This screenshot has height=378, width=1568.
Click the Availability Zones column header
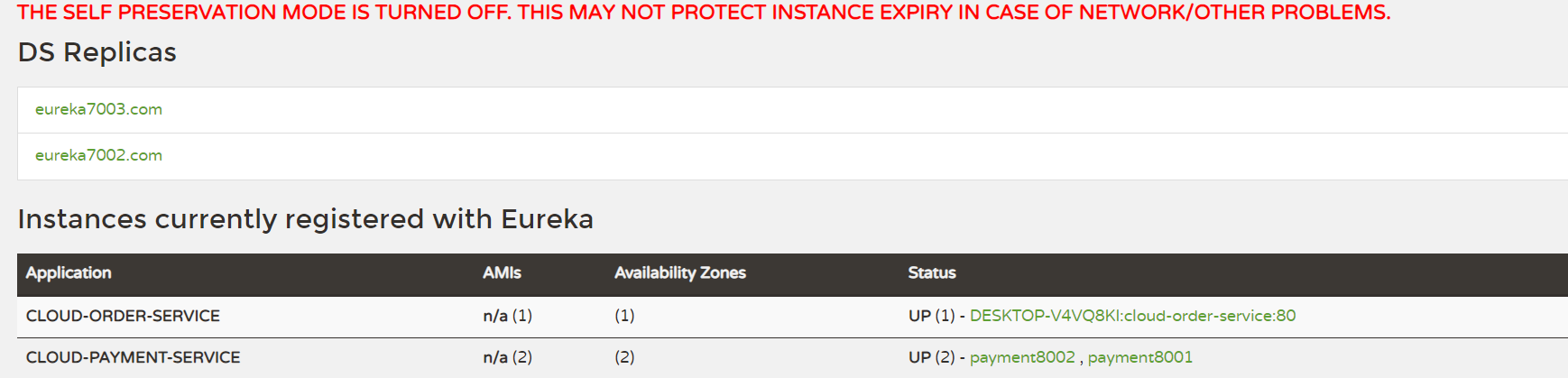(680, 272)
